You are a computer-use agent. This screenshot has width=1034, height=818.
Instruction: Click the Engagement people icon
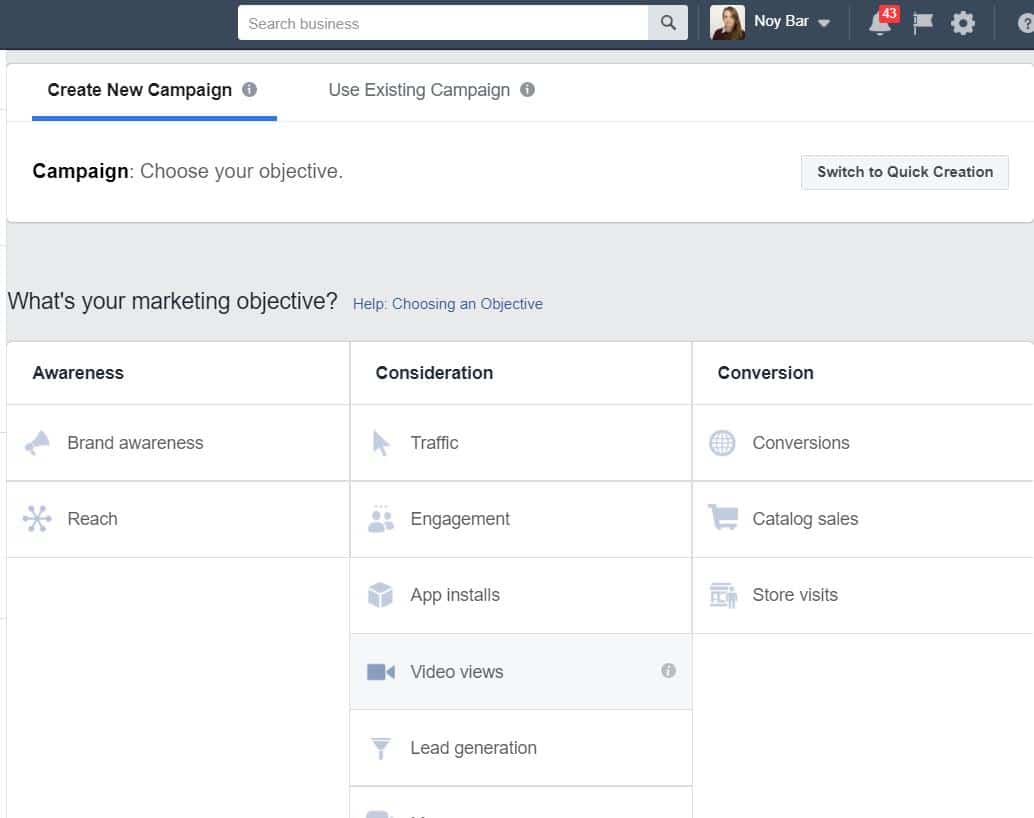click(380, 519)
